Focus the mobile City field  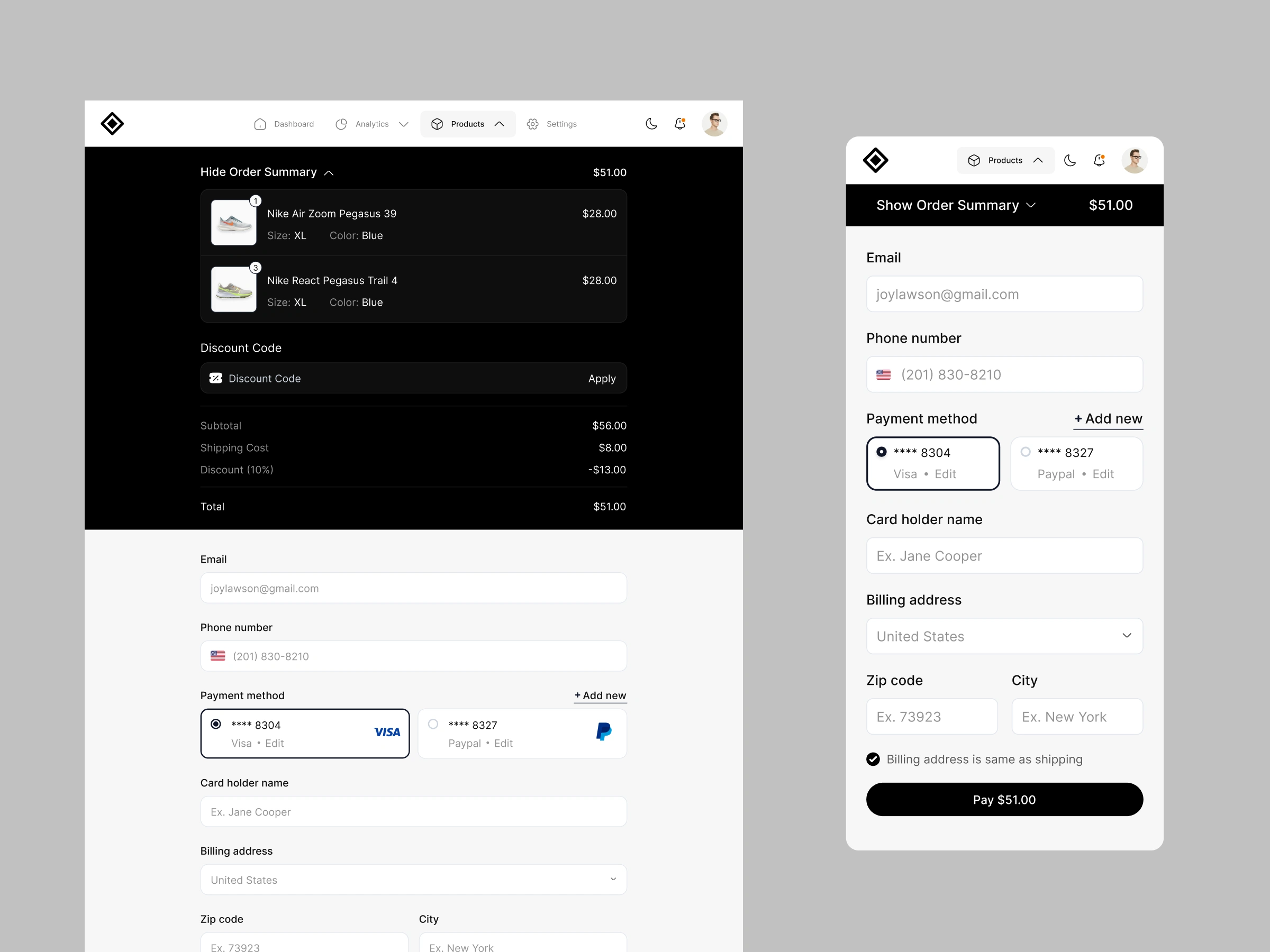(x=1077, y=716)
